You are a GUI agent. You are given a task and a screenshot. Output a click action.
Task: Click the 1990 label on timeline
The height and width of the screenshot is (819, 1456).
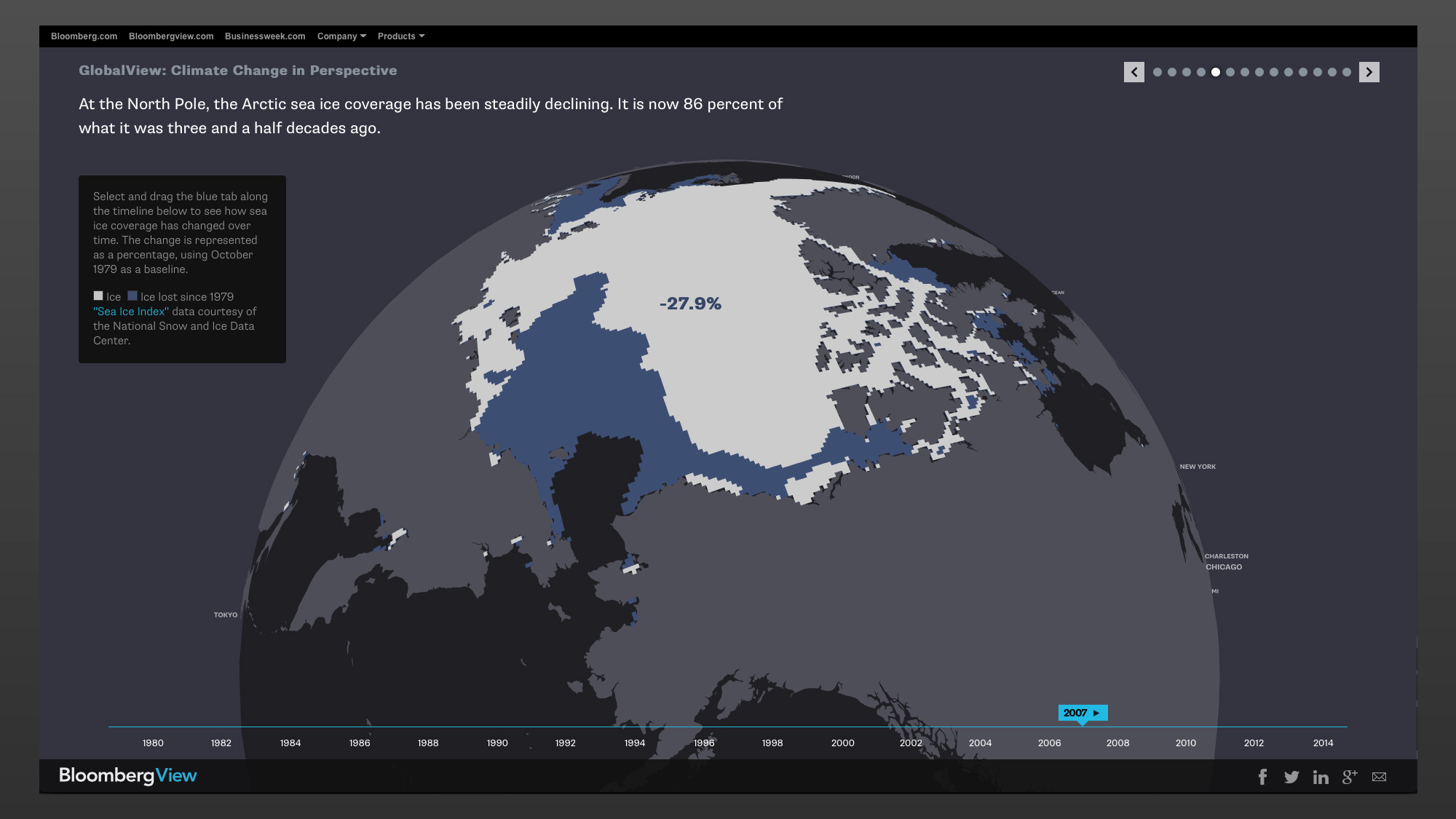pyautogui.click(x=497, y=743)
